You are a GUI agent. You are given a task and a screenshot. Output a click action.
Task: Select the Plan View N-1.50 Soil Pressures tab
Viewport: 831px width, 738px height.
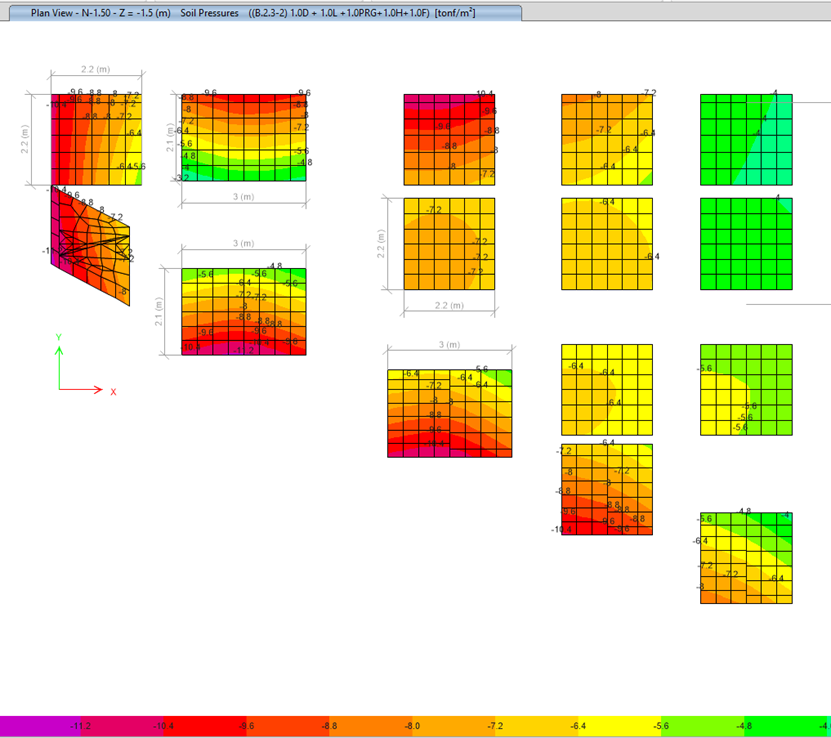click(x=260, y=13)
